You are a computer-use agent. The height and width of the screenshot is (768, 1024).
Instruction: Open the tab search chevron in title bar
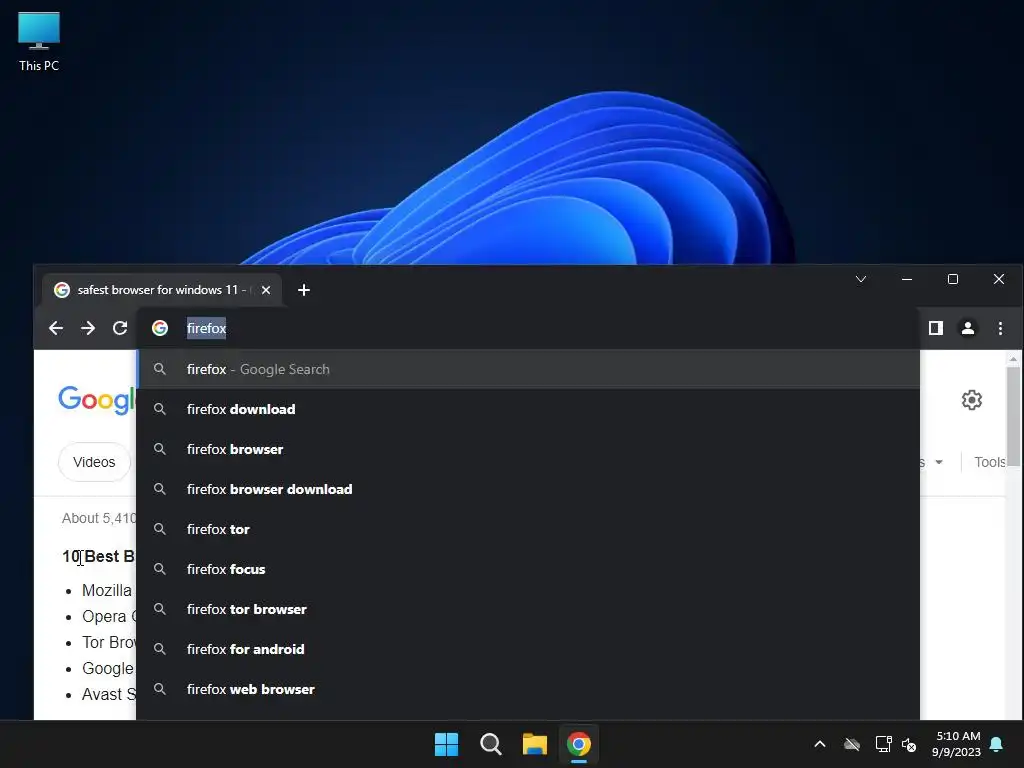click(x=861, y=280)
